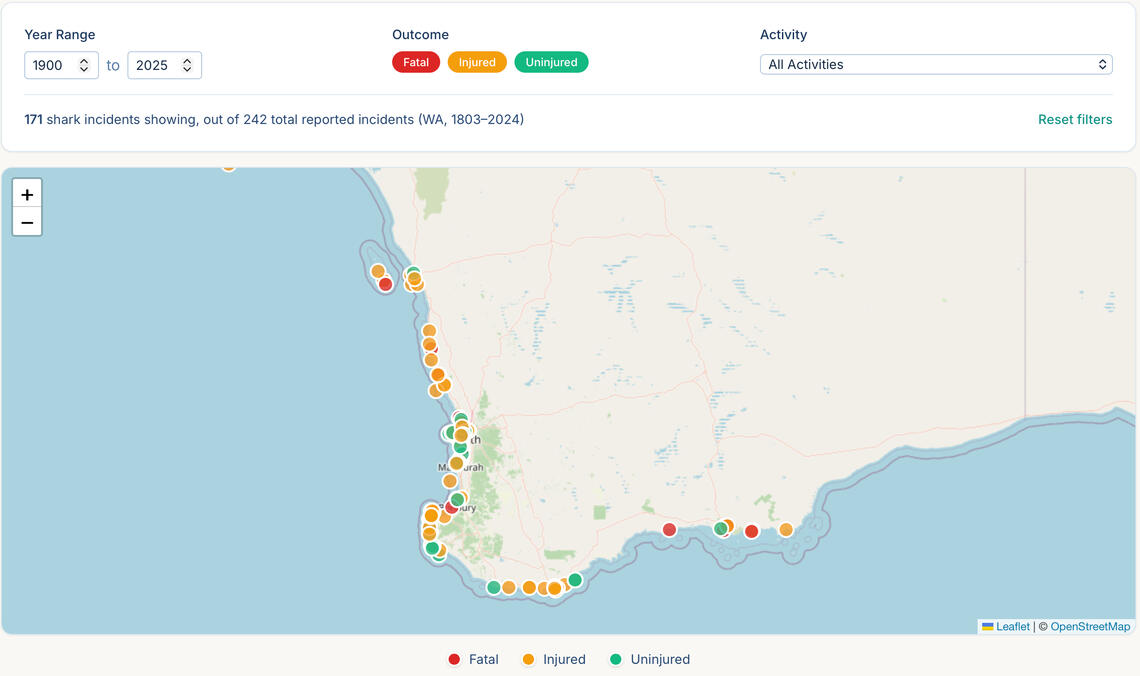Open the OpenStreetMap attribution link

click(x=1090, y=627)
